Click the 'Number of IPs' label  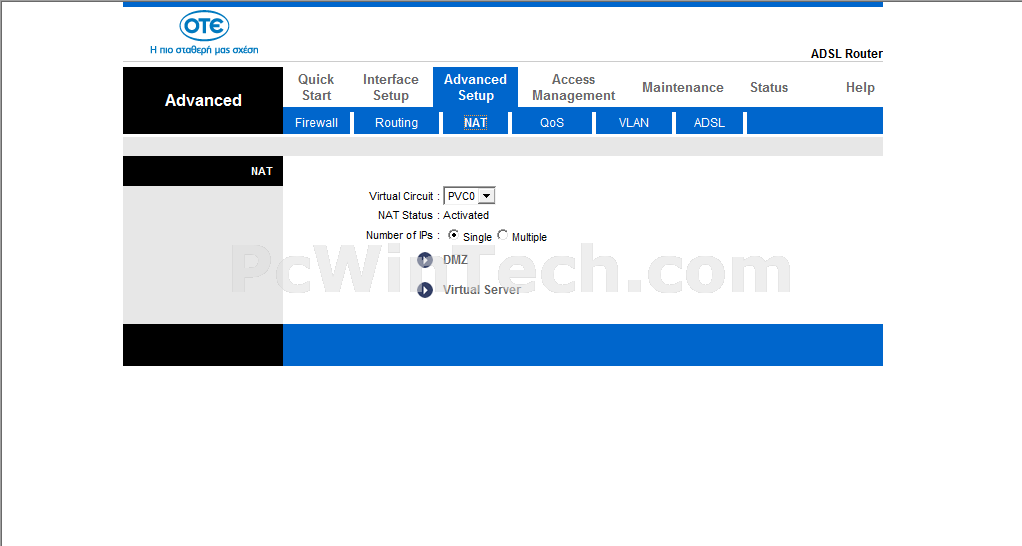(399, 235)
